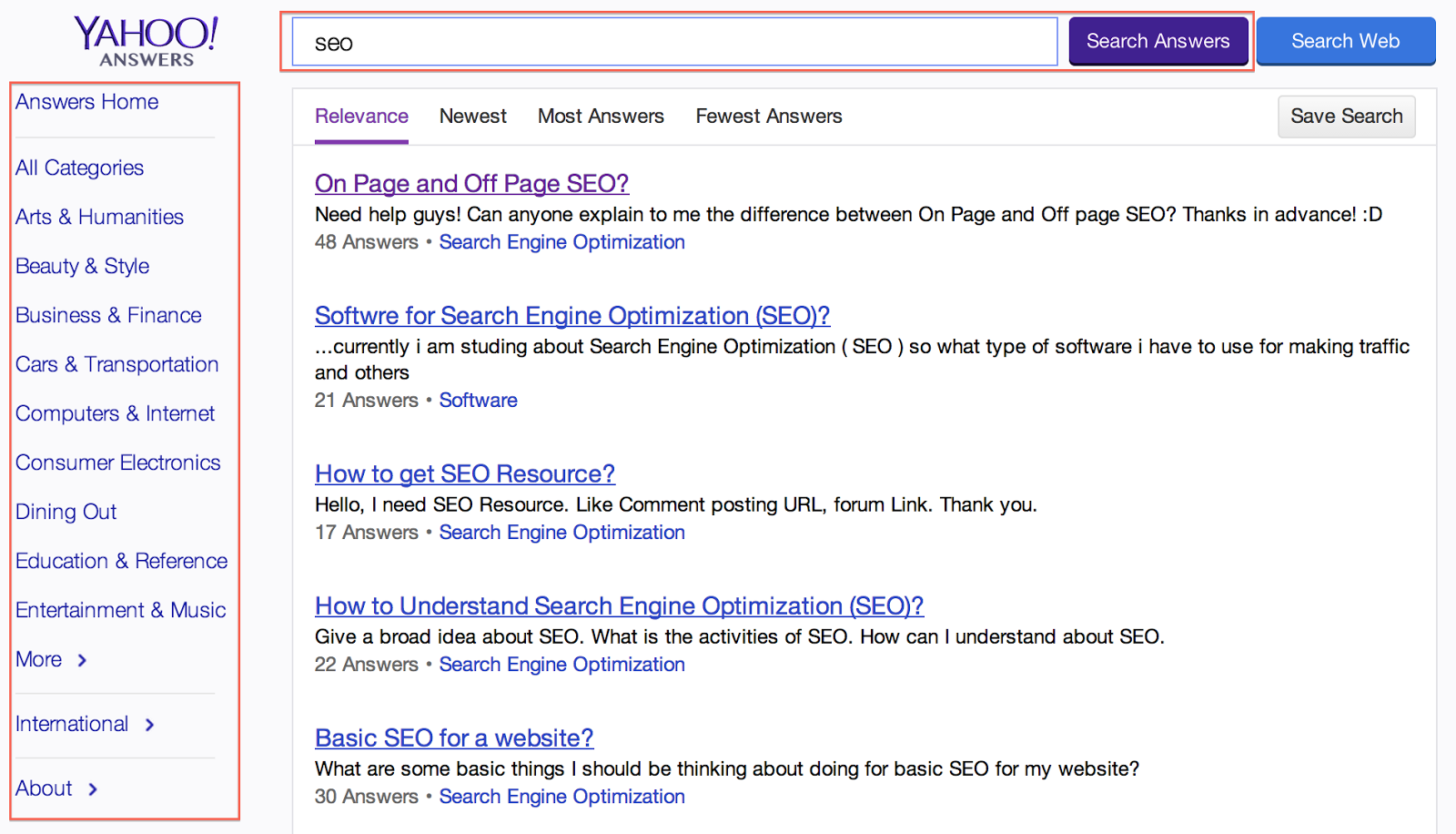1456x834 pixels.
Task: Click the Yahoo Answers logo
Action: coord(146,41)
